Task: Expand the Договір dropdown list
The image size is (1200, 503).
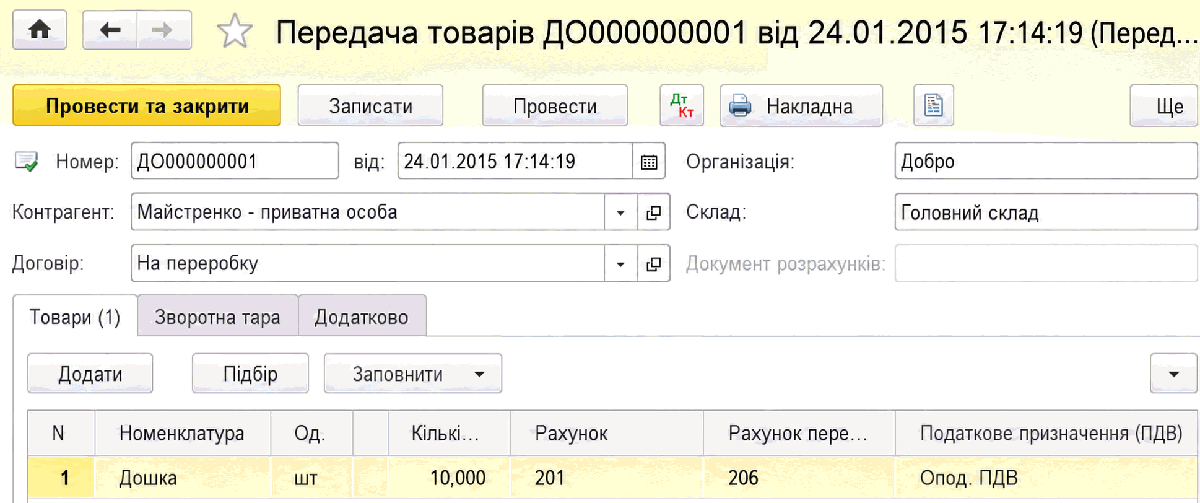Action: pyautogui.click(x=621, y=264)
